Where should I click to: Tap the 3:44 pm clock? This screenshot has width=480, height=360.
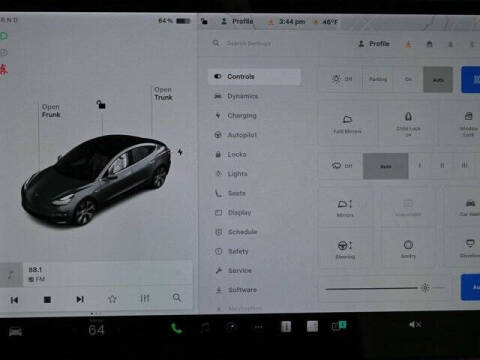292,22
